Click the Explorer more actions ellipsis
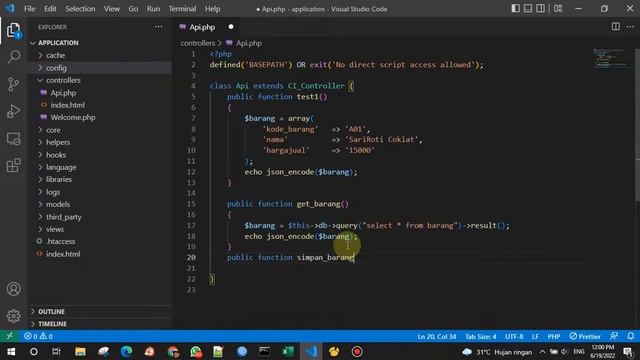The width and height of the screenshot is (640, 360). click(x=158, y=27)
